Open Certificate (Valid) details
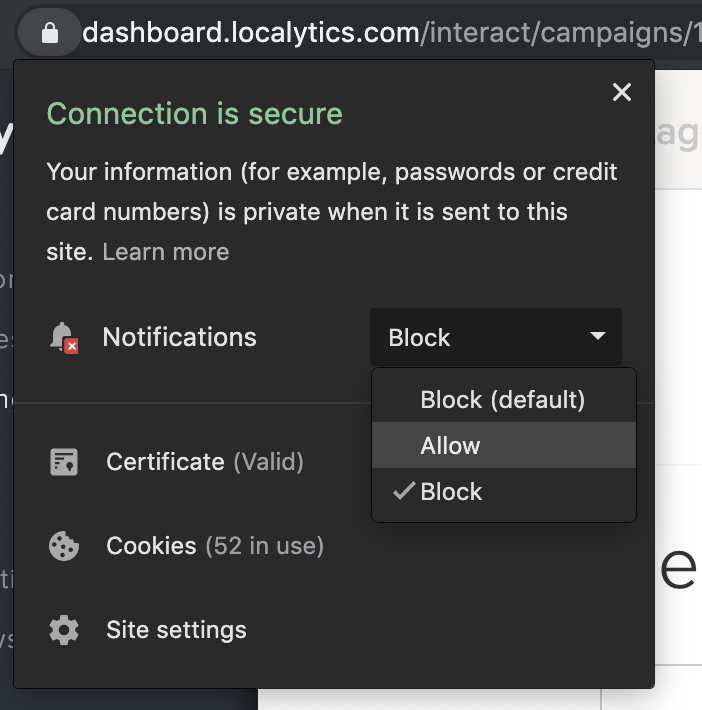Viewport: 702px width, 710px height. click(204, 462)
